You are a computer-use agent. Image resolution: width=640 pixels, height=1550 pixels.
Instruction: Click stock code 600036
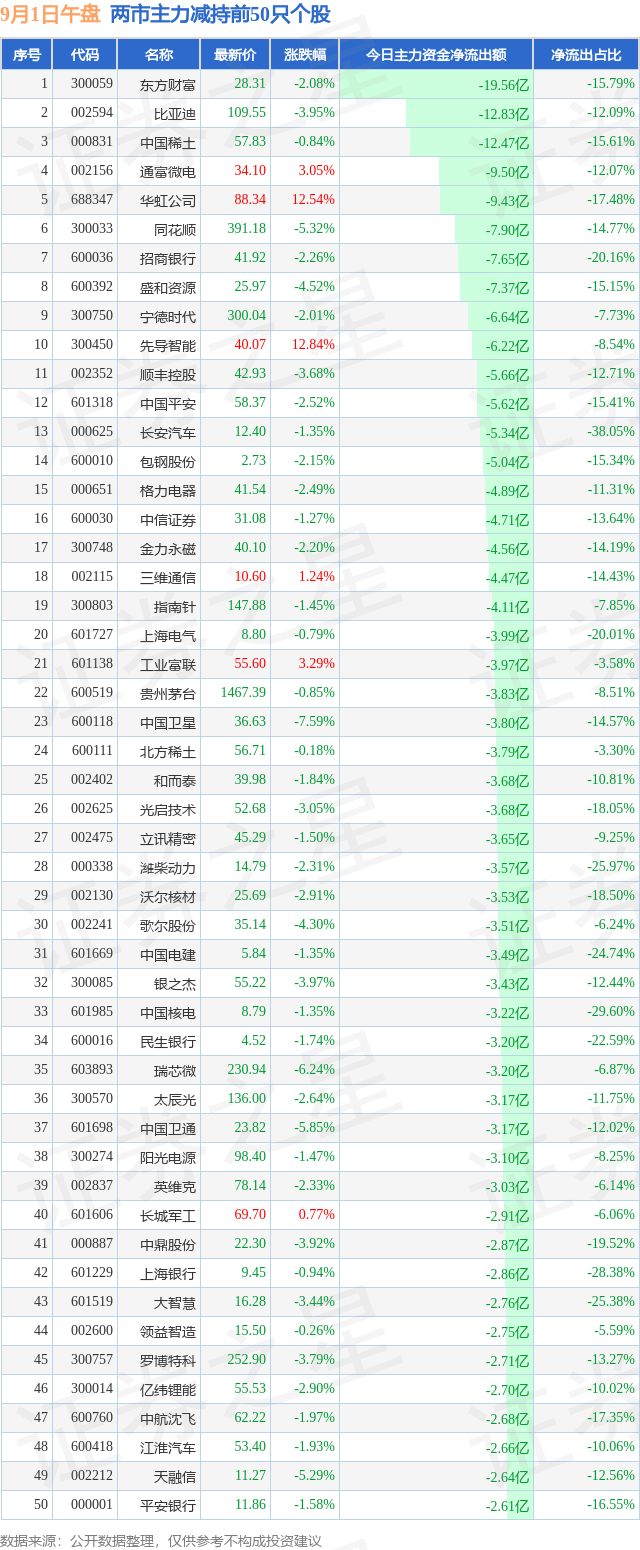click(92, 258)
